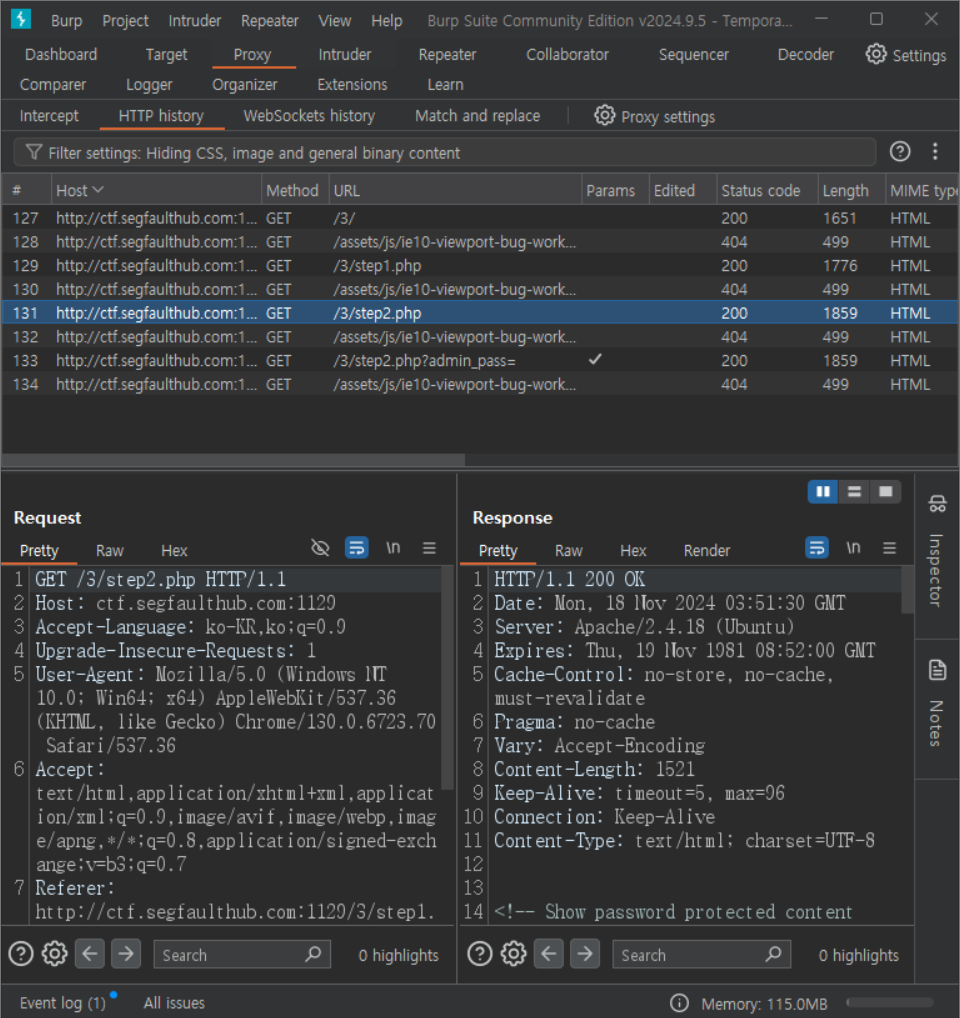Open Proxy settings gear icon
Image resolution: width=960 pixels, height=1018 pixels.
click(x=604, y=116)
